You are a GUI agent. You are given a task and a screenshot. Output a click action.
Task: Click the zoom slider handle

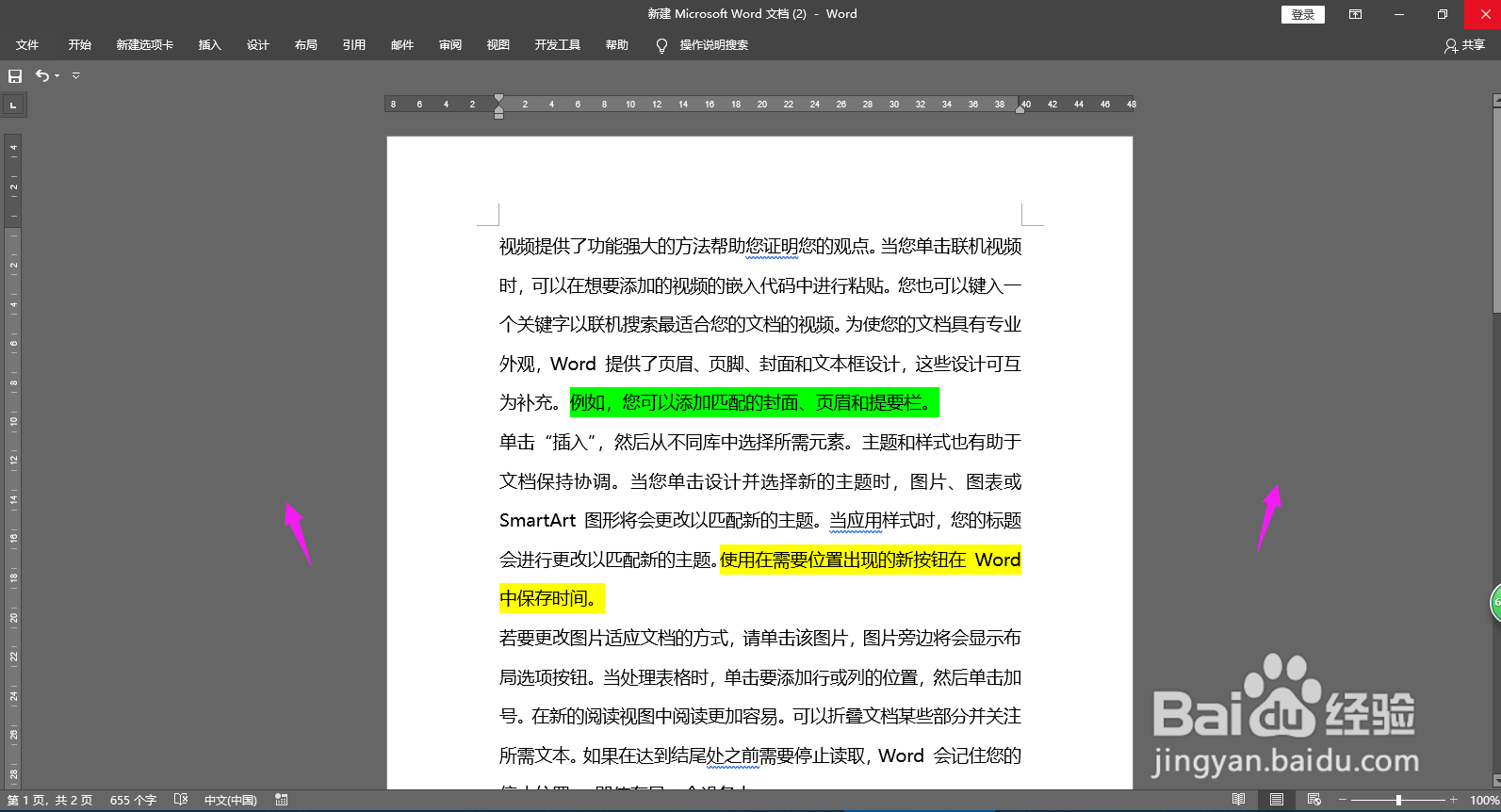[1398, 800]
